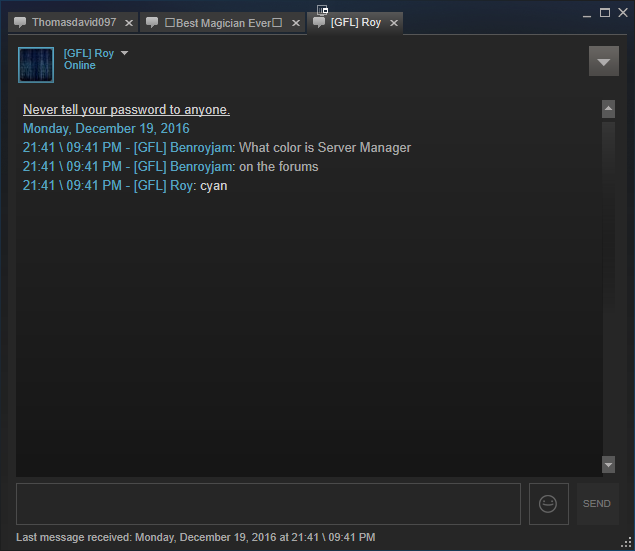Click the chat bubble icon on [GFL] Roy tab
This screenshot has width=635, height=551.
click(319, 22)
